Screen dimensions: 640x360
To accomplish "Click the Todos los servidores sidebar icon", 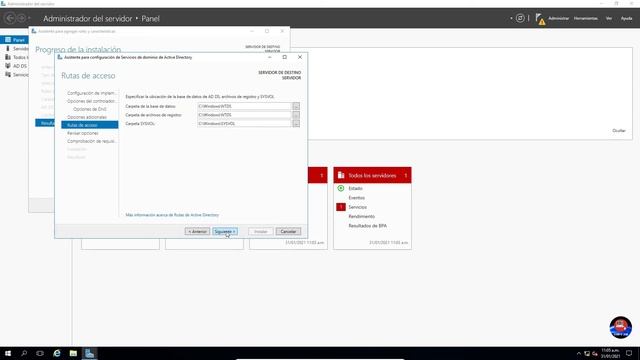I will click(8, 57).
